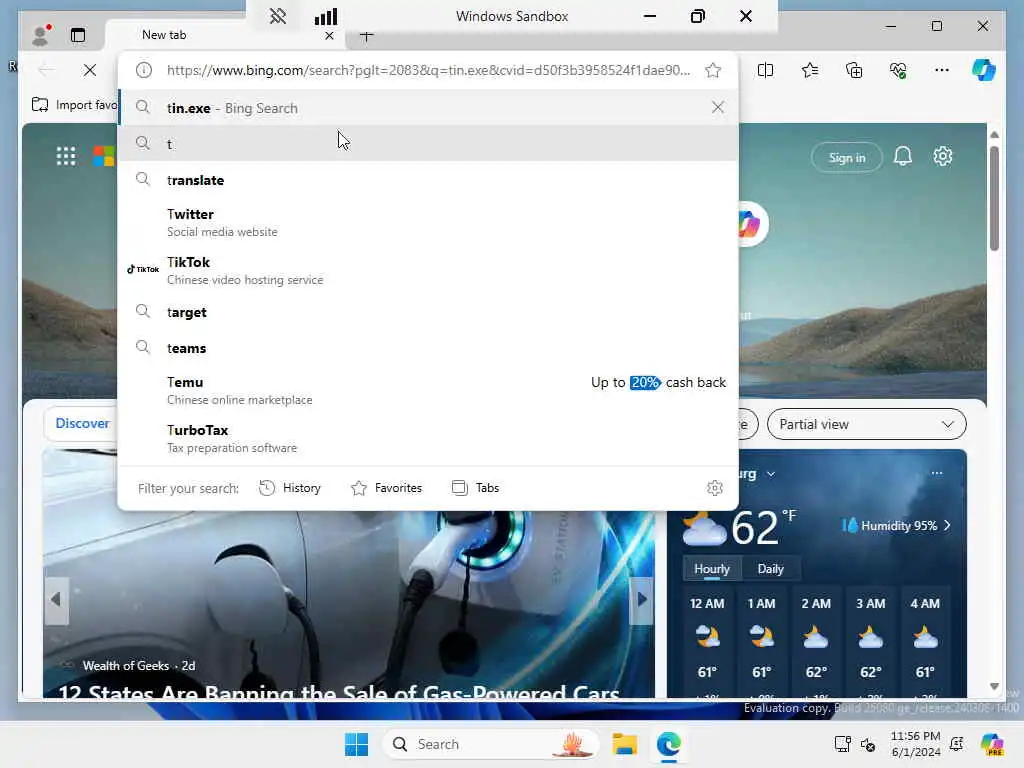The image size is (1024, 768).
Task: Expand the Partial view dropdown
Action: coord(867,424)
